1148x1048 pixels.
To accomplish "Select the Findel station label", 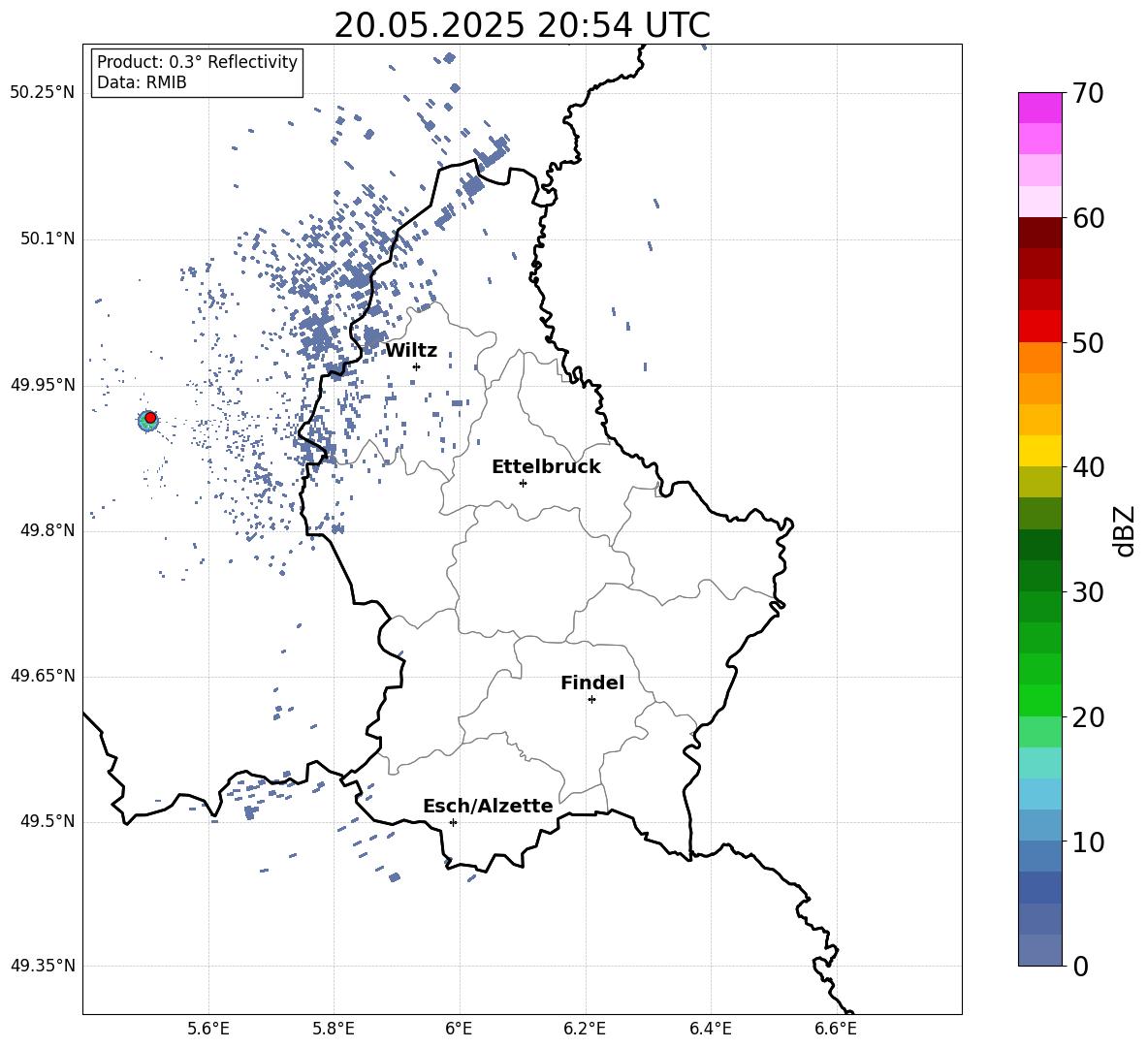I will click(592, 683).
